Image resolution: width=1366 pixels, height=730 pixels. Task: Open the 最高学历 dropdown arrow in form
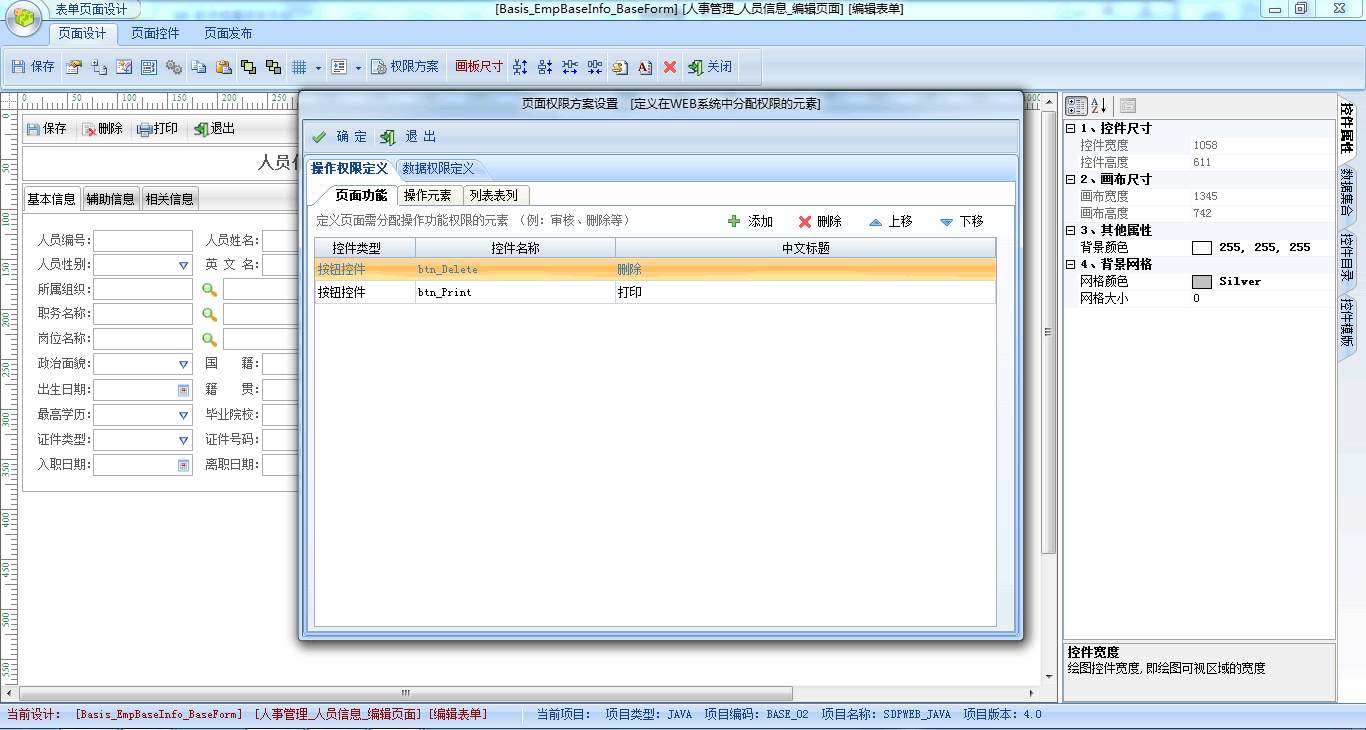184,415
